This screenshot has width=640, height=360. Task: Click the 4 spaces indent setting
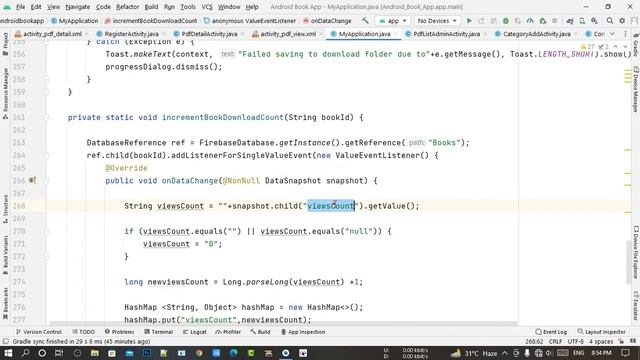(x=601, y=341)
